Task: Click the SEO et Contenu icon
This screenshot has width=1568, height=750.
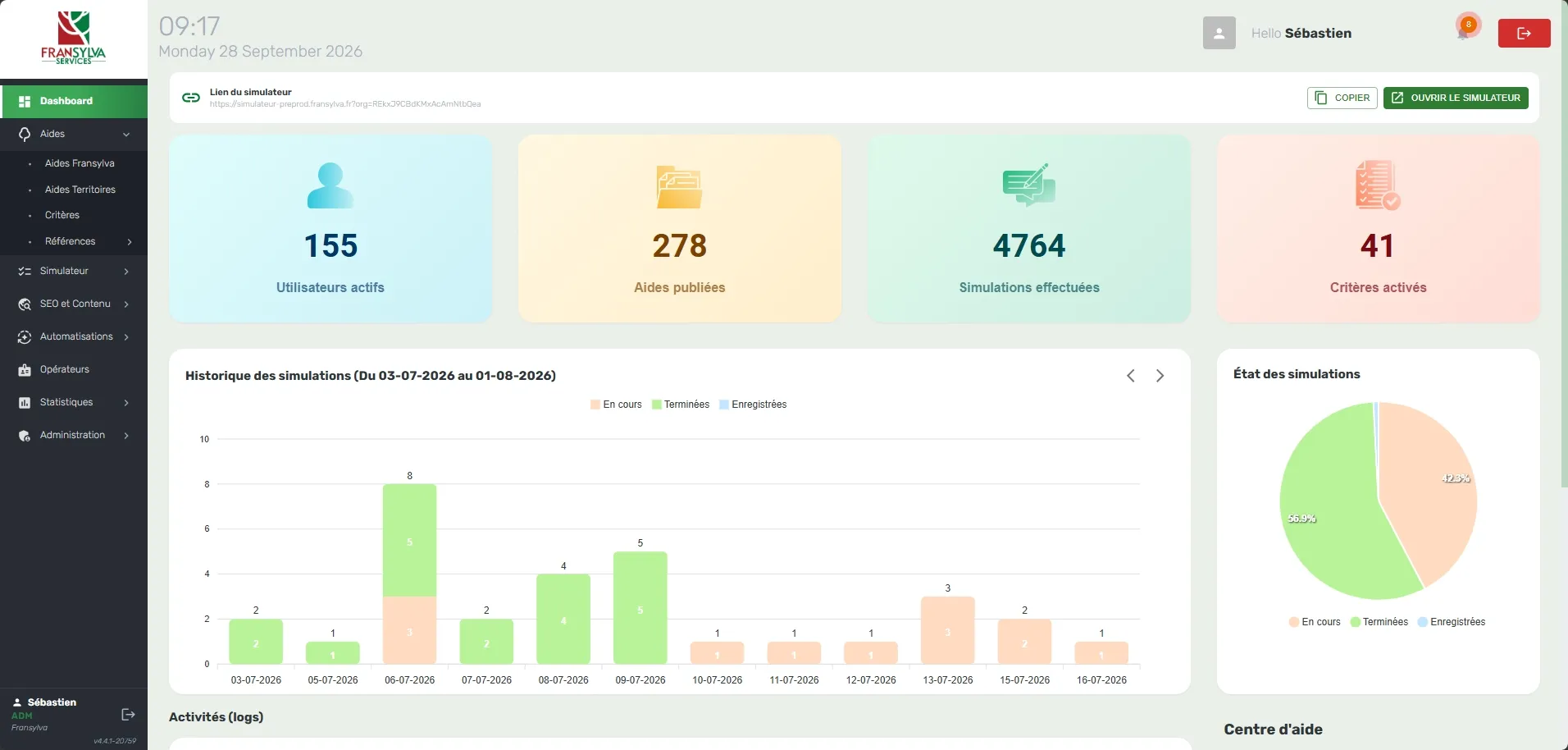Action: [25, 304]
